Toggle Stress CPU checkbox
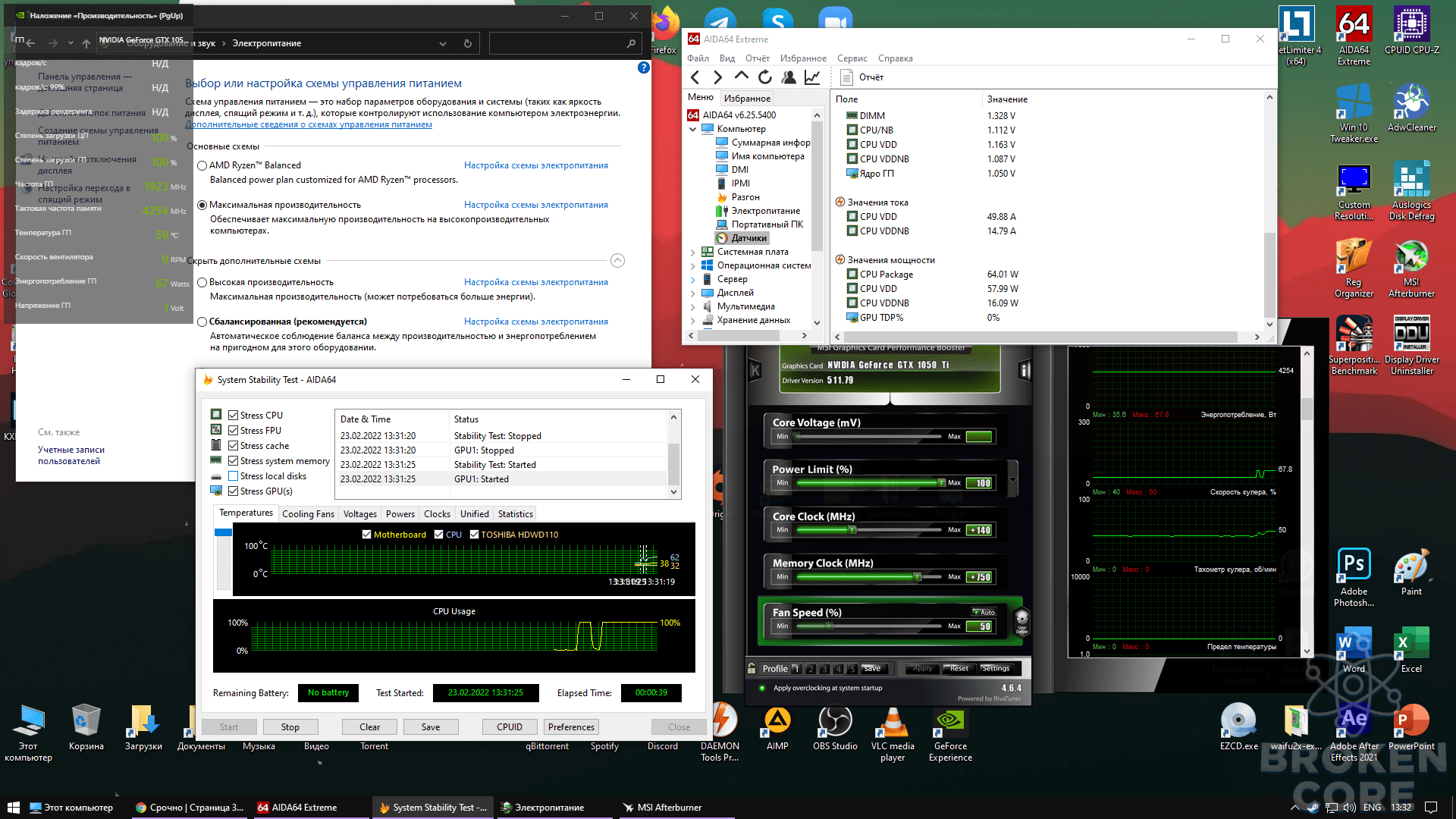 click(234, 416)
